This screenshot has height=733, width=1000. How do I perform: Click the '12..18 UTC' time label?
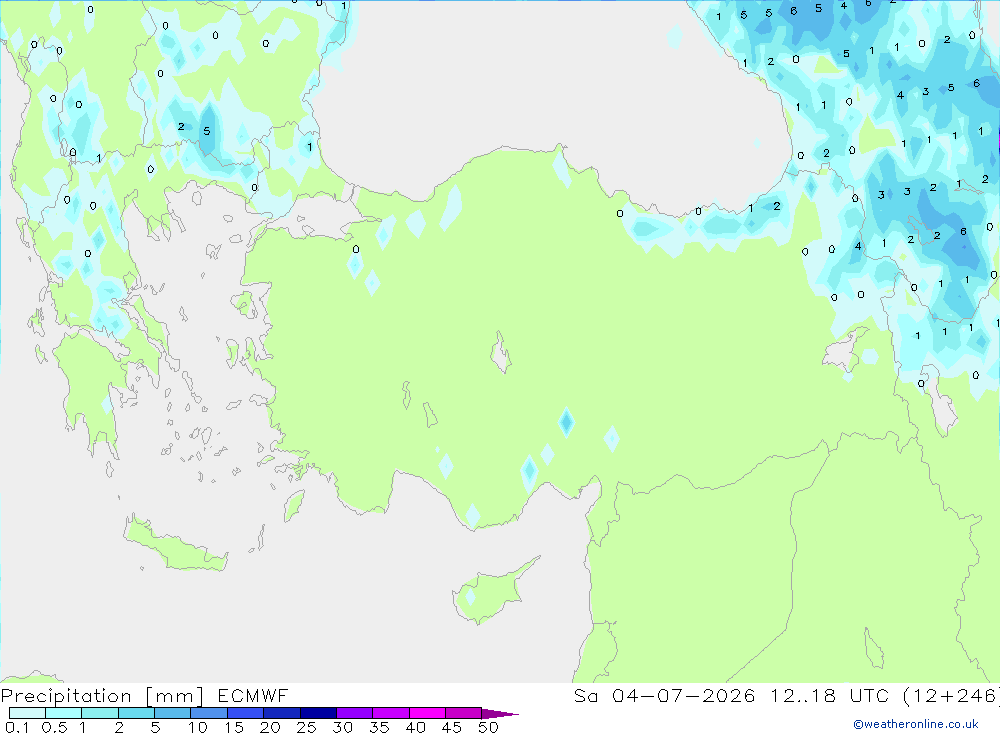(829, 695)
